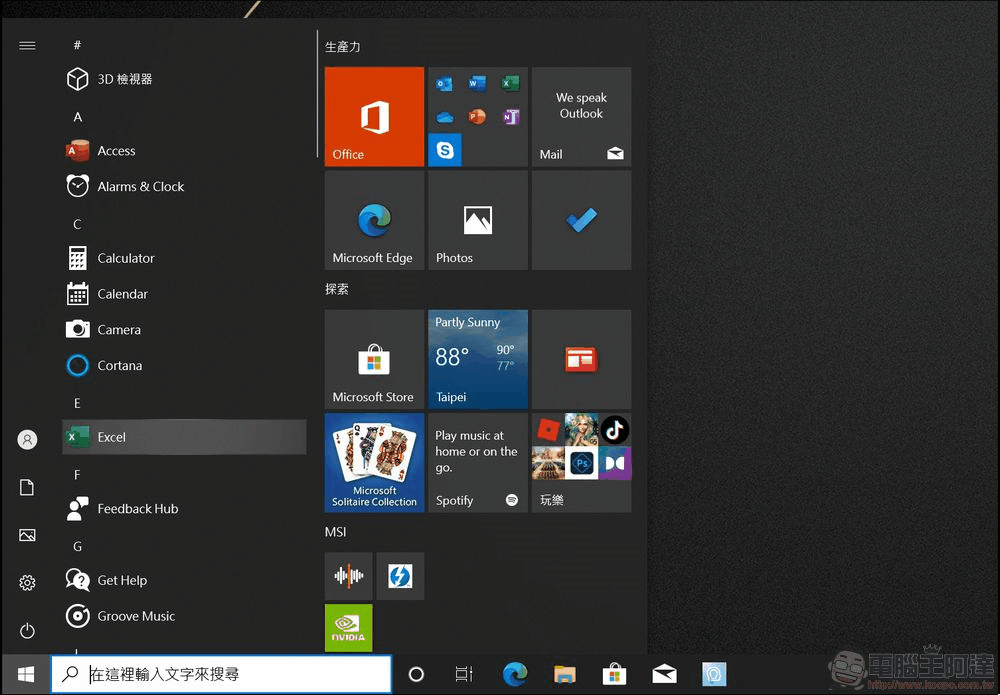Screen dimensions: 1000x695
Task: Click the small PowerPoint icon in the folder tile
Action: [x=477, y=117]
